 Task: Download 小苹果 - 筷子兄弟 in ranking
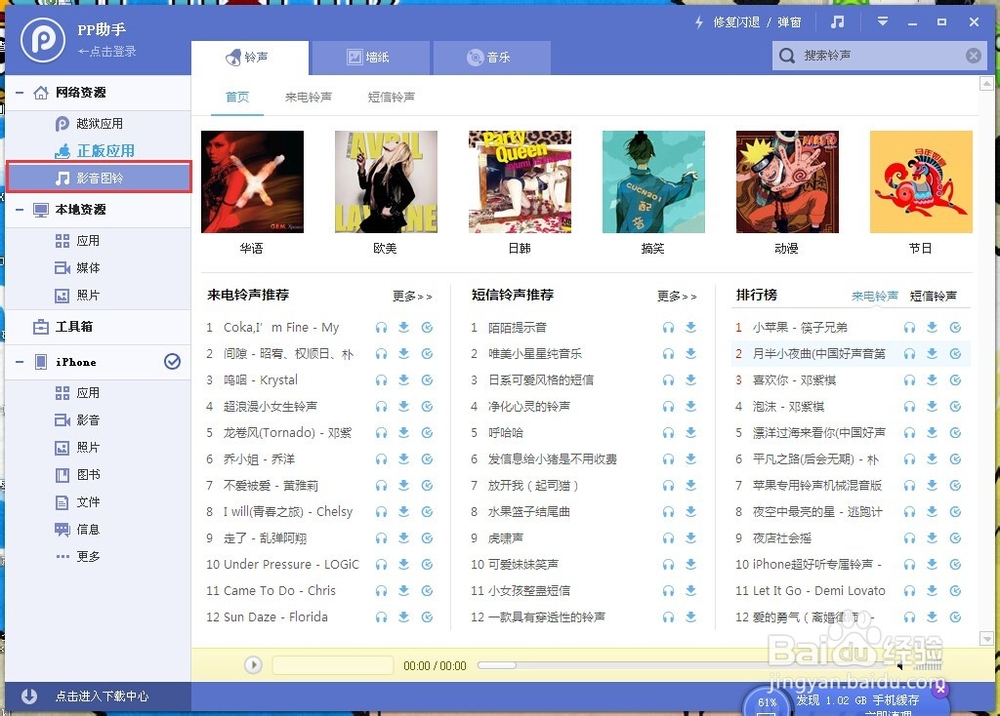(932, 328)
